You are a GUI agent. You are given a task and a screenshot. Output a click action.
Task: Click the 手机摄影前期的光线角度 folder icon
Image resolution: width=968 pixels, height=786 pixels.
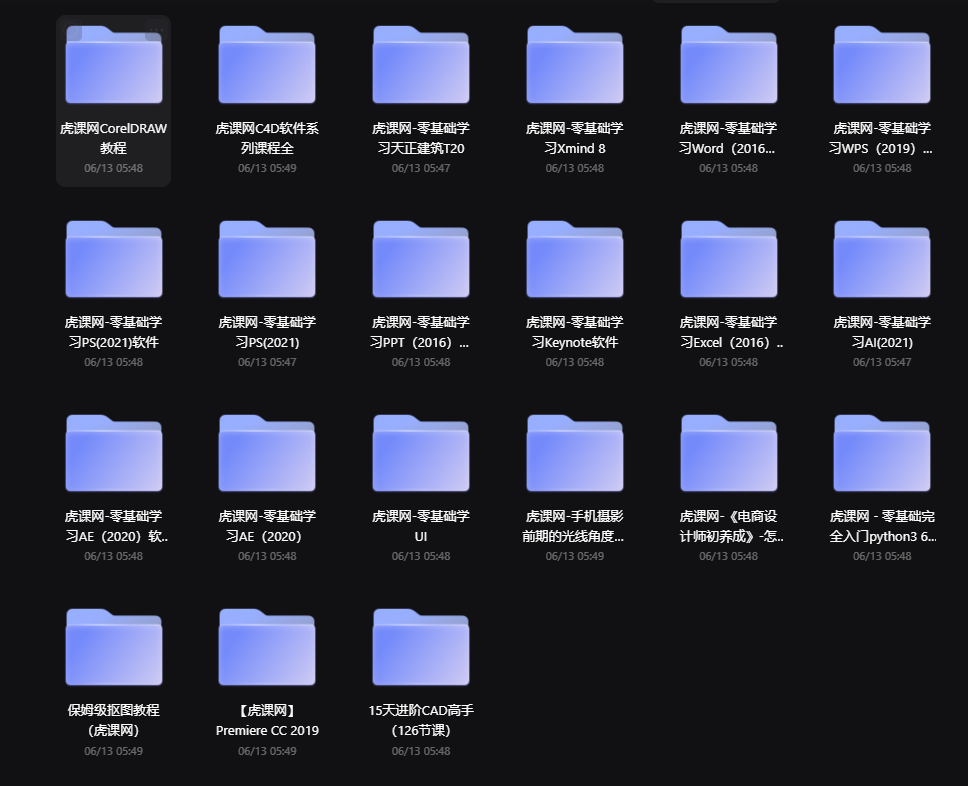(575, 453)
